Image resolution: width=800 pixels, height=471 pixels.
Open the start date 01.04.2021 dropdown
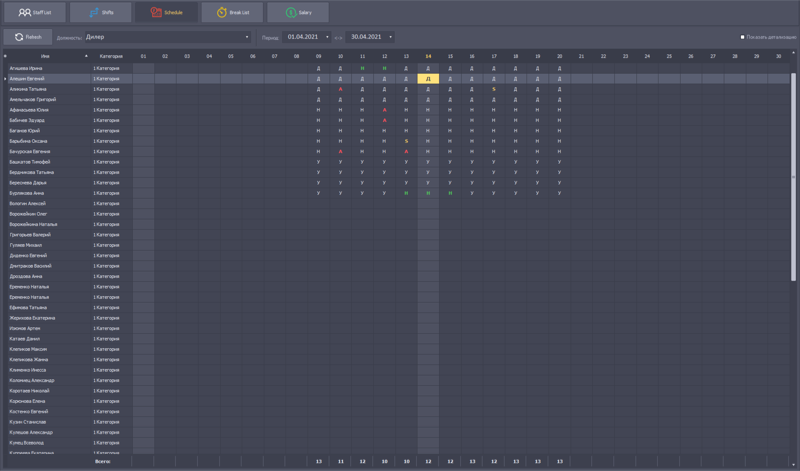point(326,37)
